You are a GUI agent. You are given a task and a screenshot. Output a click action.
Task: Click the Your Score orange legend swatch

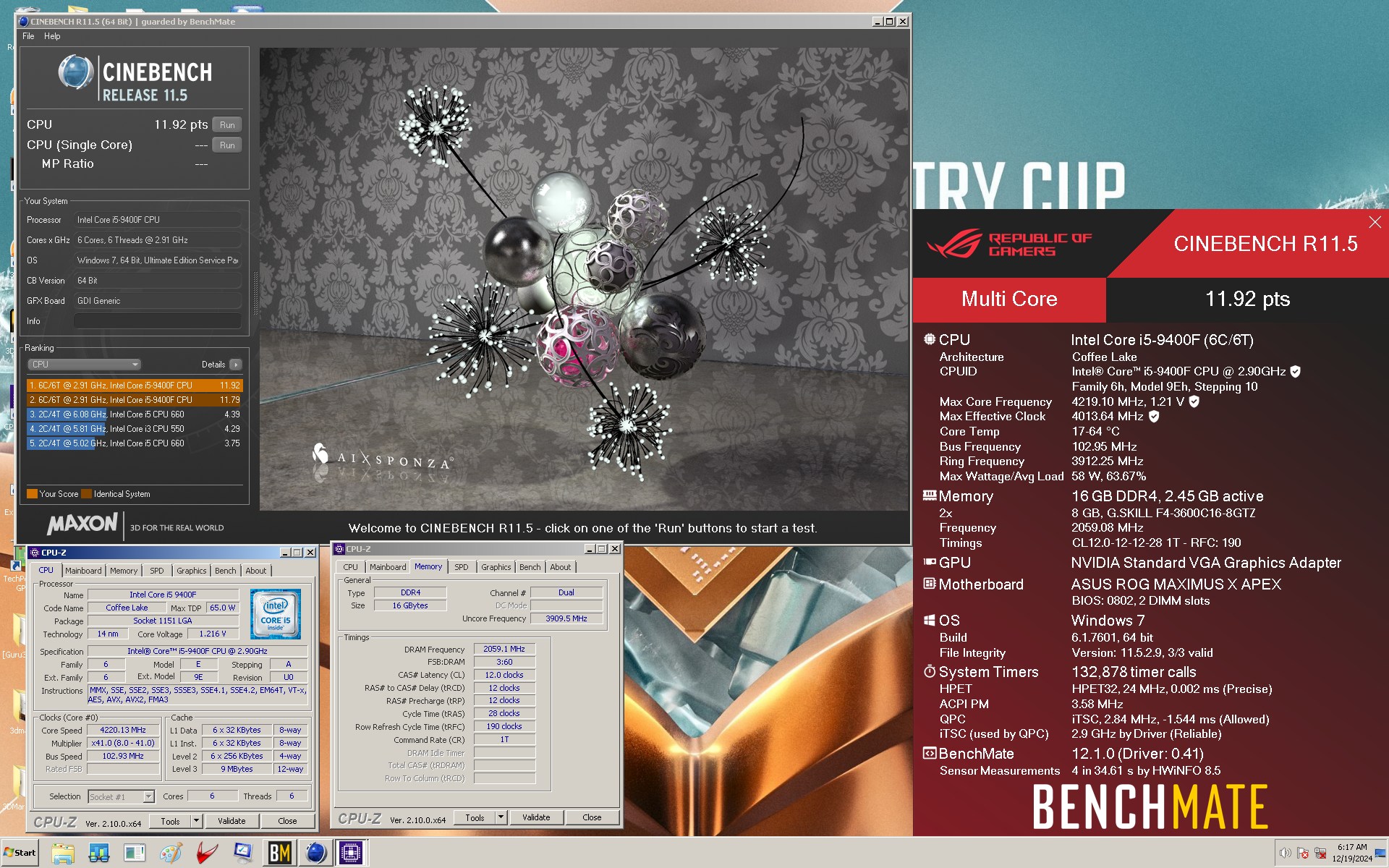(32, 494)
